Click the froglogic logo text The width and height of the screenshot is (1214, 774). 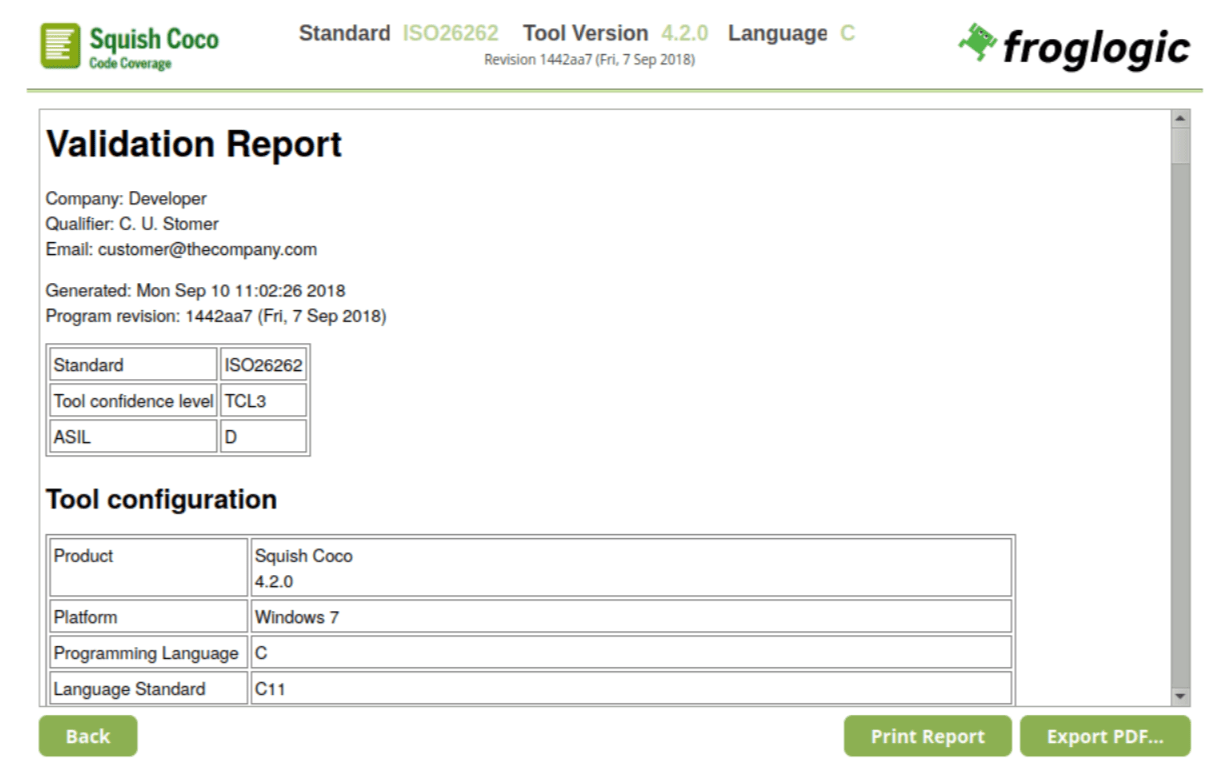click(1096, 47)
